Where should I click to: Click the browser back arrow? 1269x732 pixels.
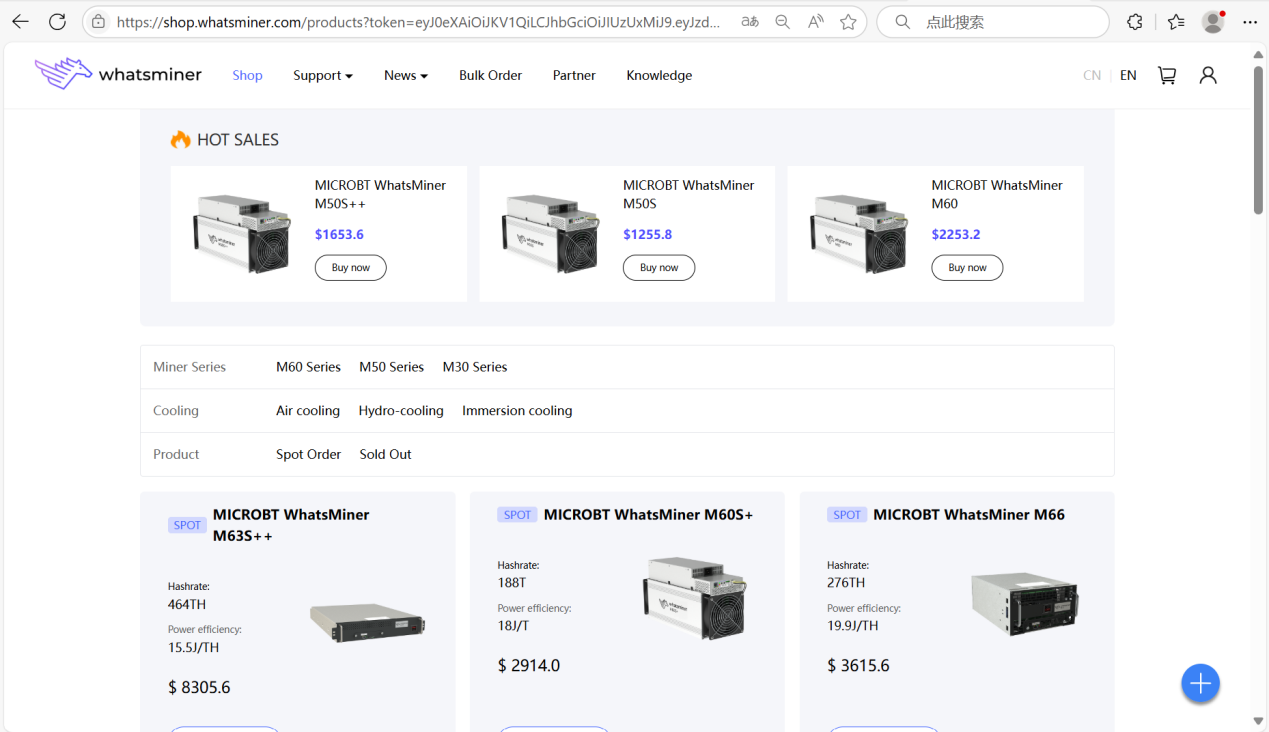click(x=20, y=21)
